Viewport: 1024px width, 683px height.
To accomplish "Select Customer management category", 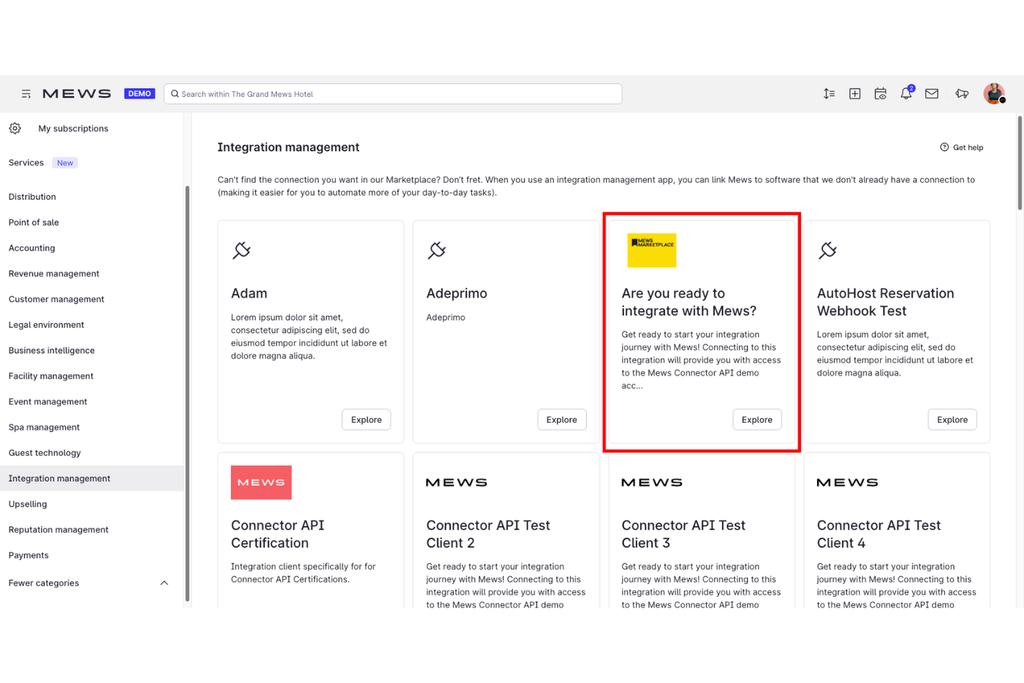I will [x=56, y=299].
